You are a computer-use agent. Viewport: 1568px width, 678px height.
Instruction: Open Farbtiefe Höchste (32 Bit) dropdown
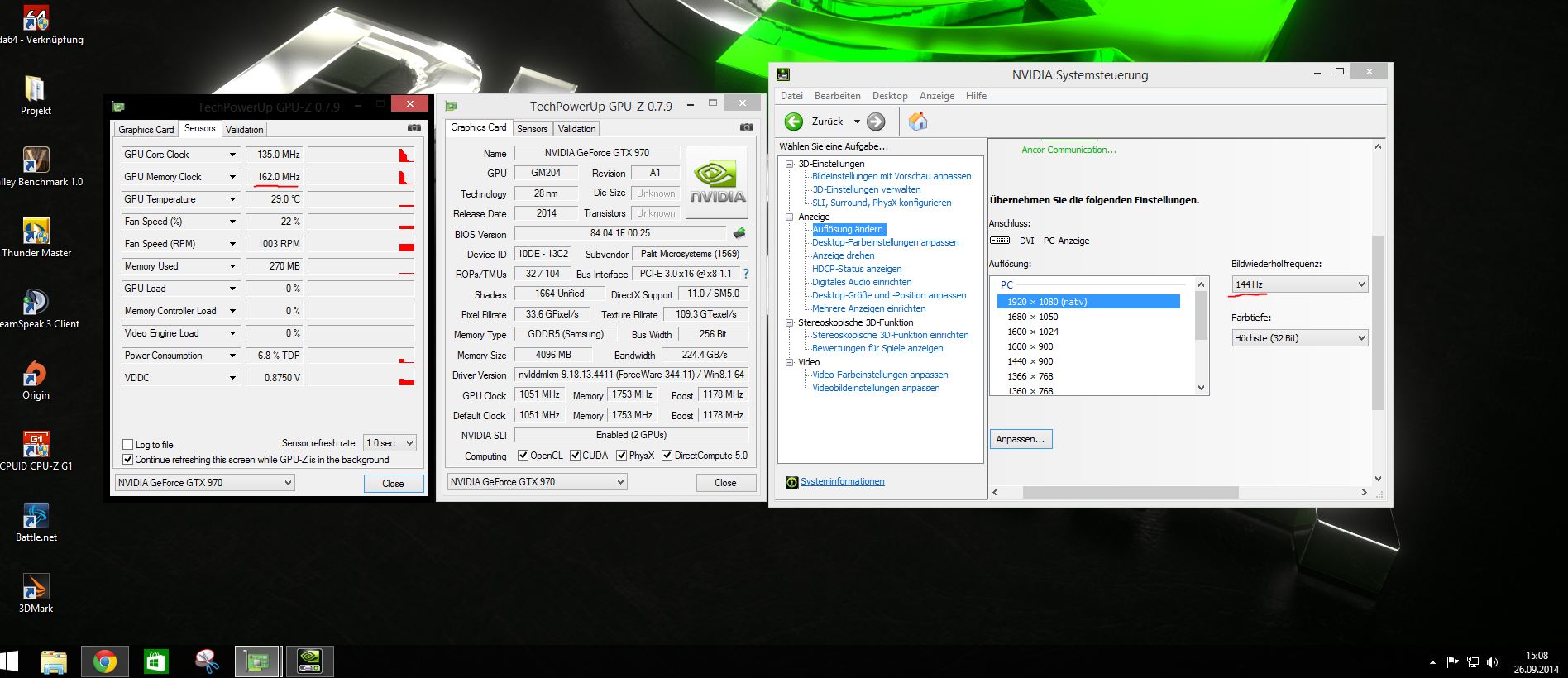[1300, 338]
